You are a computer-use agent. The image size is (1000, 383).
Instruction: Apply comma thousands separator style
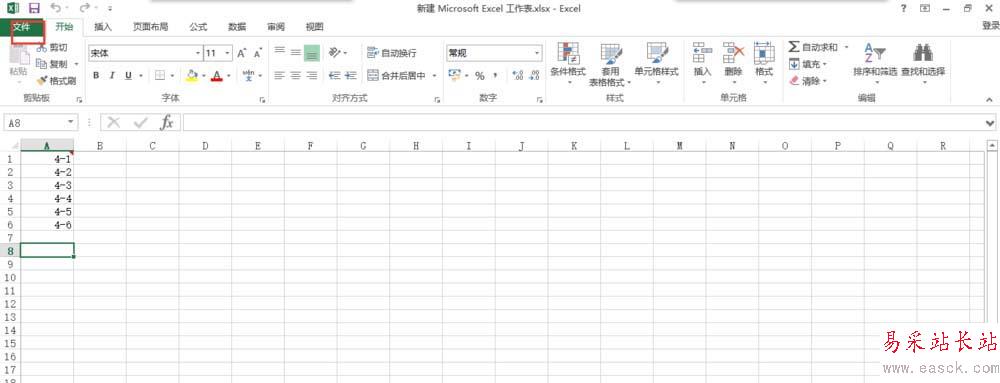pos(495,76)
